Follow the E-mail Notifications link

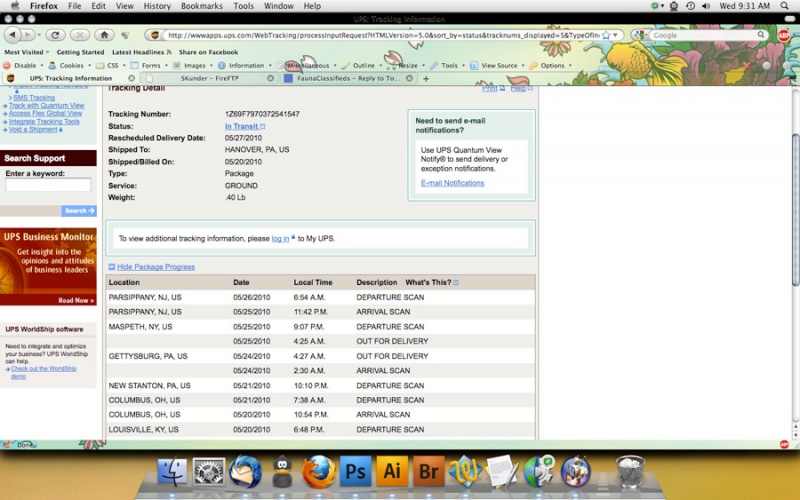click(452, 183)
